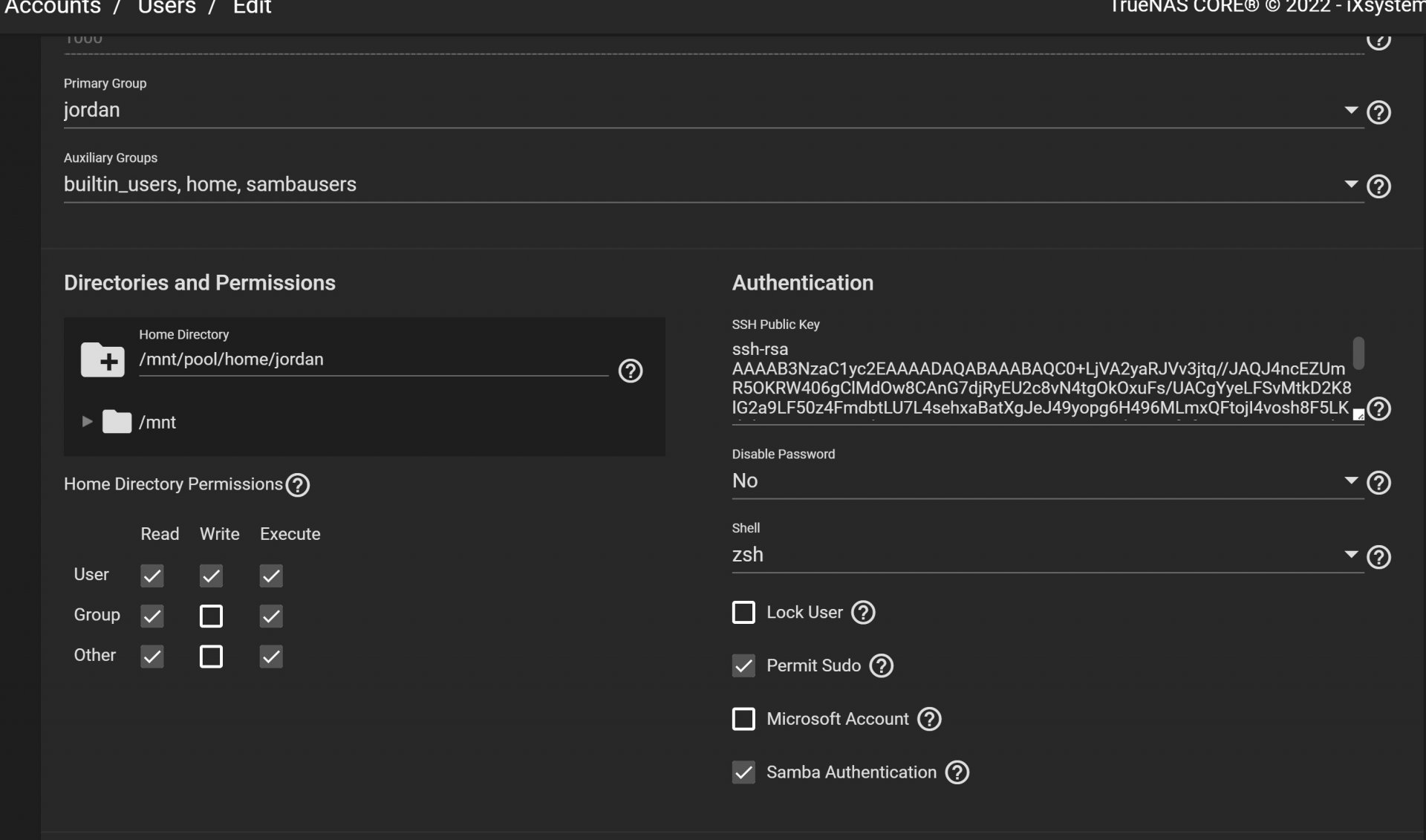Toggle Other Read permission checkbox
1426x840 pixels.
coord(152,657)
